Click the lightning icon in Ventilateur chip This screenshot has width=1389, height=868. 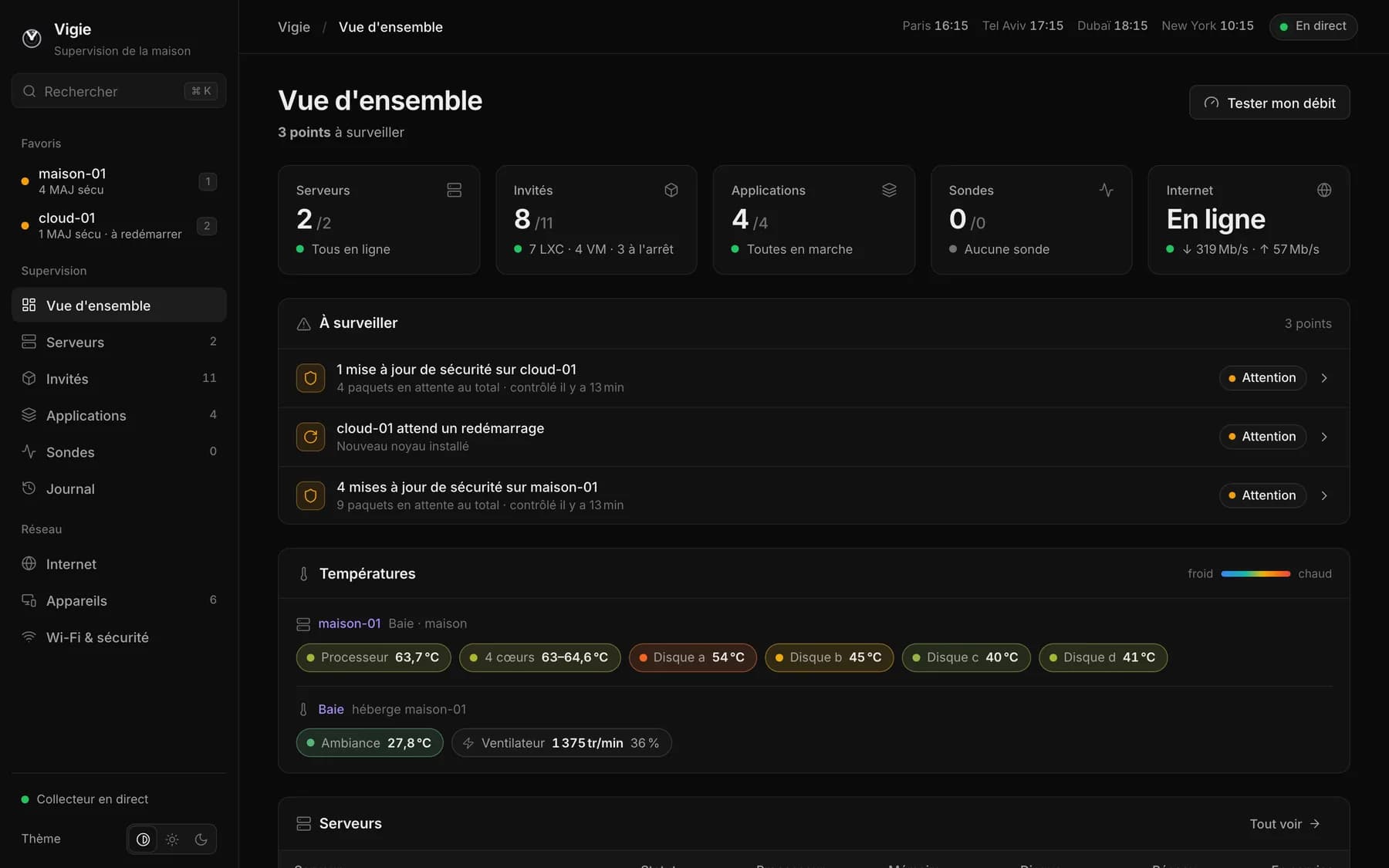click(x=468, y=743)
